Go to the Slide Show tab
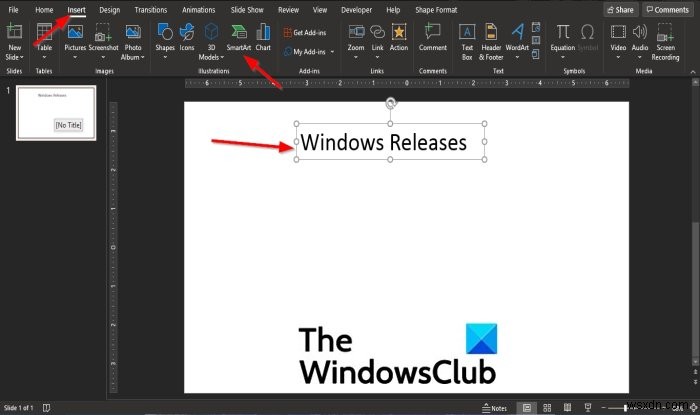 click(x=247, y=9)
